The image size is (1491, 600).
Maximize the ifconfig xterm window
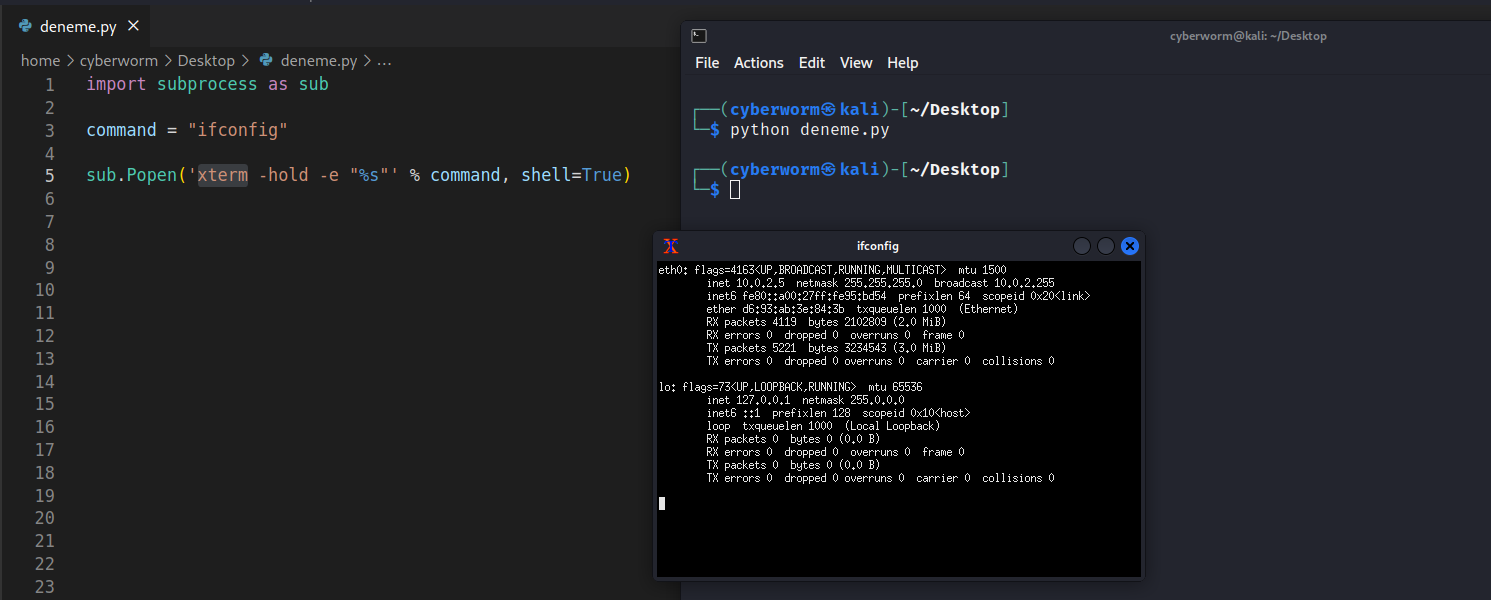coord(1106,246)
